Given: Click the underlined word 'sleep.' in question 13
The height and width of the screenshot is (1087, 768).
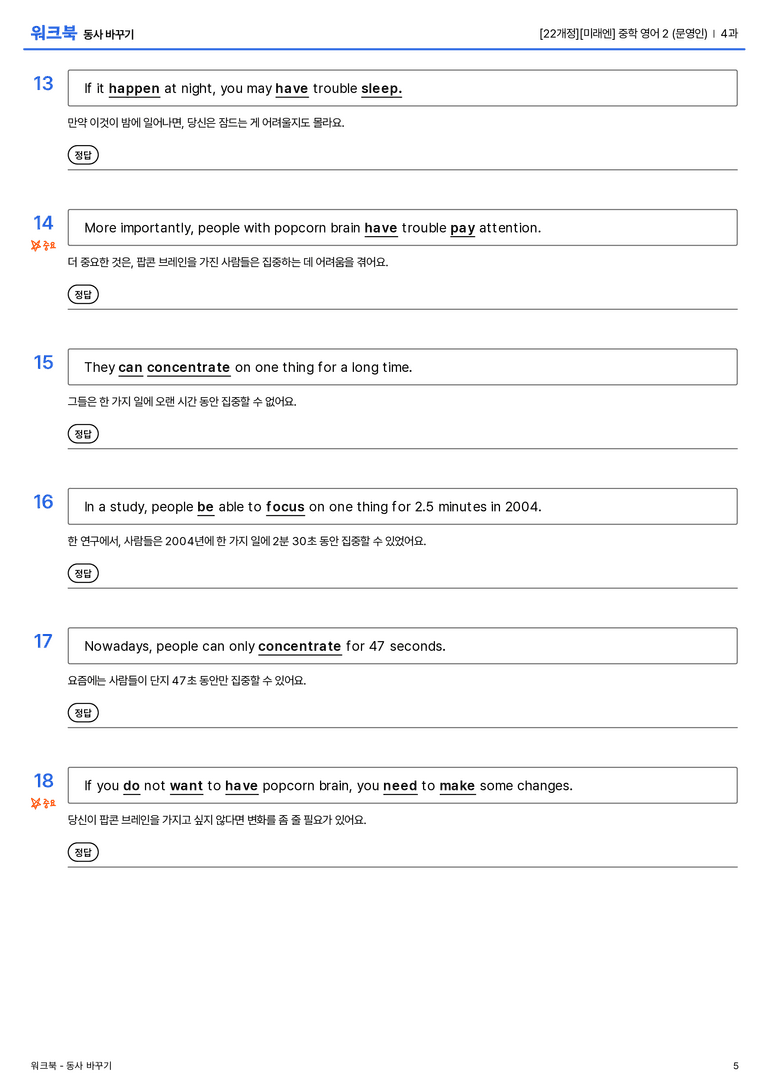Looking at the screenshot, I should 381,89.
